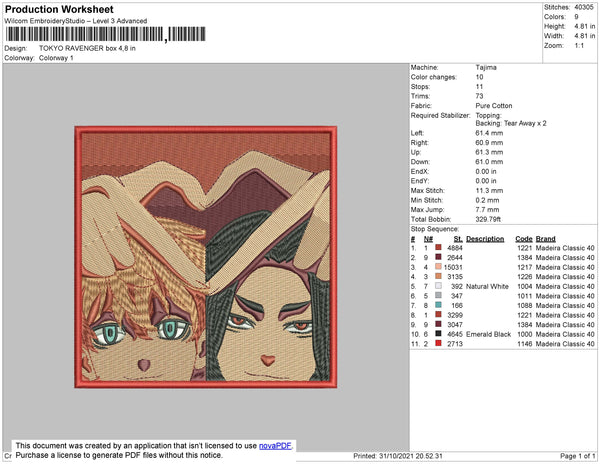Select the swatch next to 3299 stitches
Image resolution: width=600 pixels, height=464 pixels.
[x=439, y=315]
